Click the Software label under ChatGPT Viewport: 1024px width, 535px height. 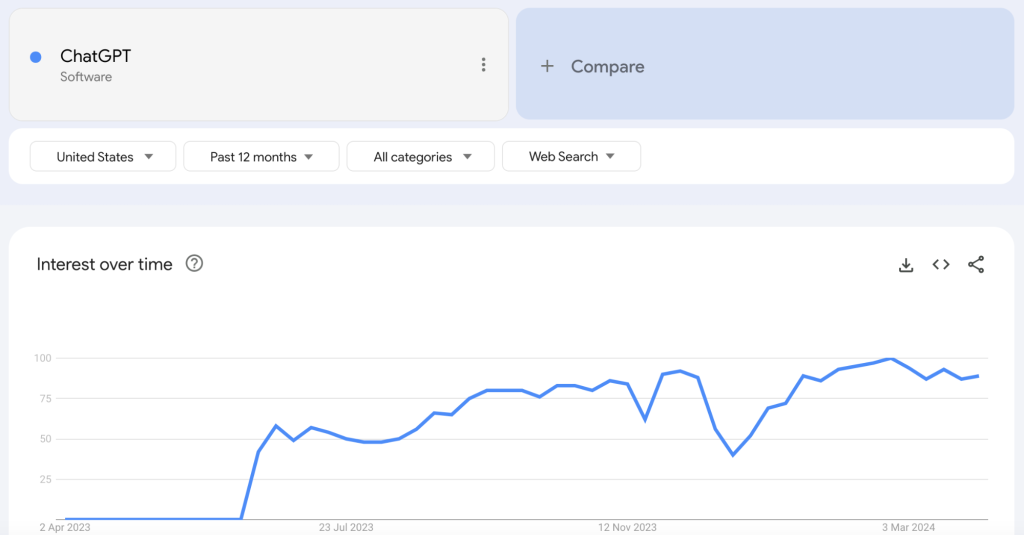(86, 77)
